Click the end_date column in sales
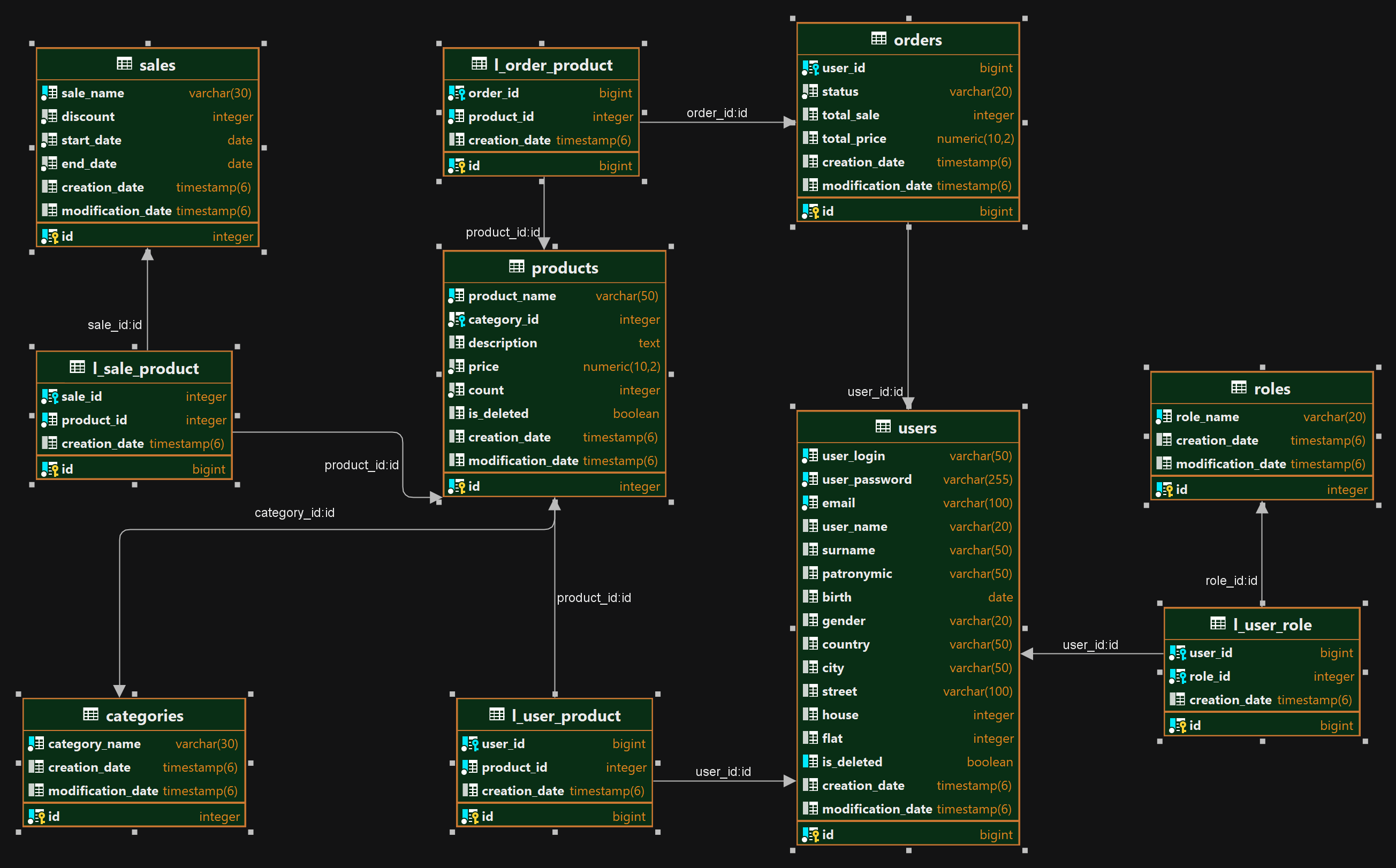Screen dimensions: 1396x868 [148, 164]
